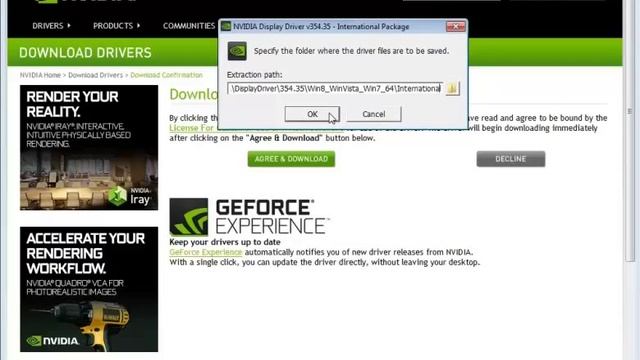The image size is (640, 360).
Task: Click the NVIDIA icon in dialog title bar
Action: [x=226, y=27]
